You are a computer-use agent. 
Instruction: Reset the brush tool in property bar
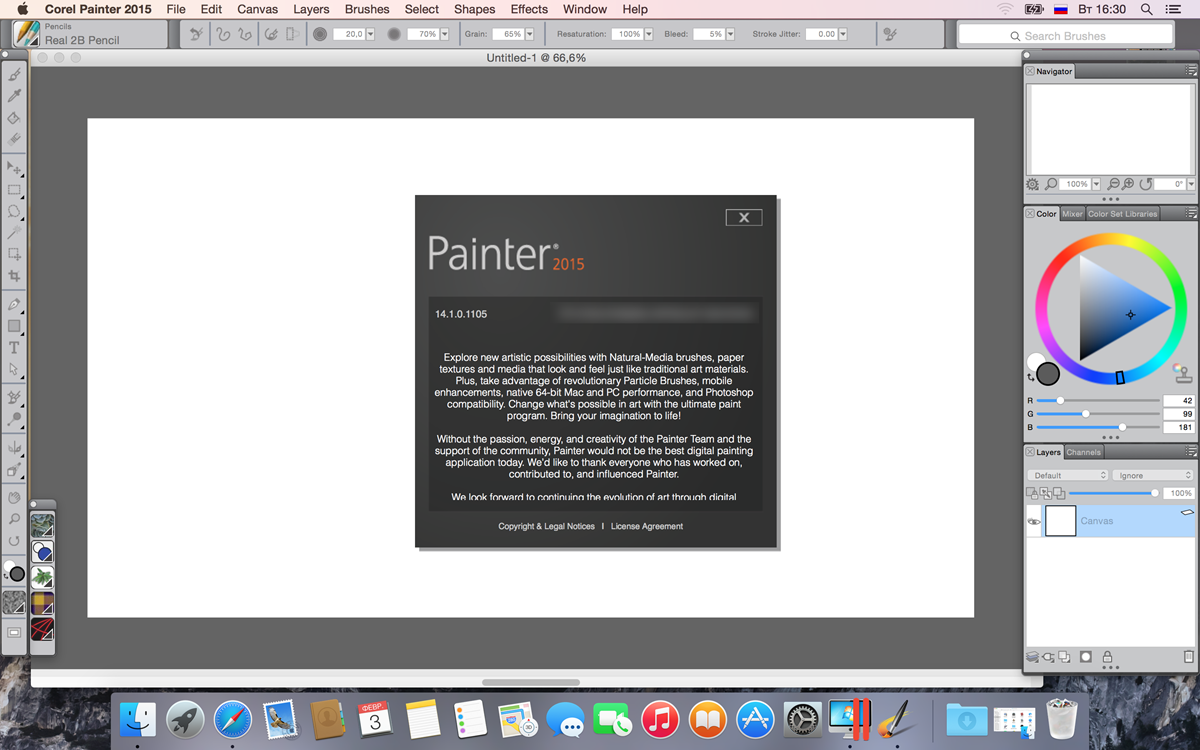196,34
